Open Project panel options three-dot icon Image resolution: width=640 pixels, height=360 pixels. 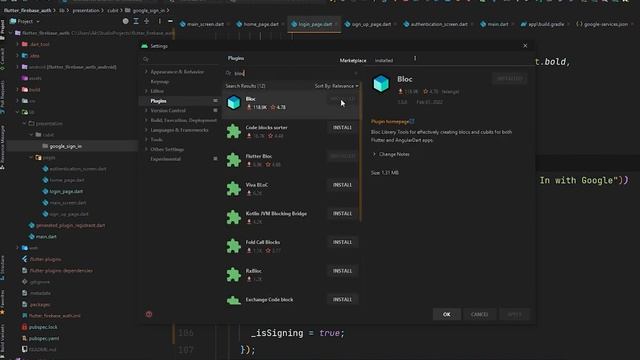[x=160, y=21]
